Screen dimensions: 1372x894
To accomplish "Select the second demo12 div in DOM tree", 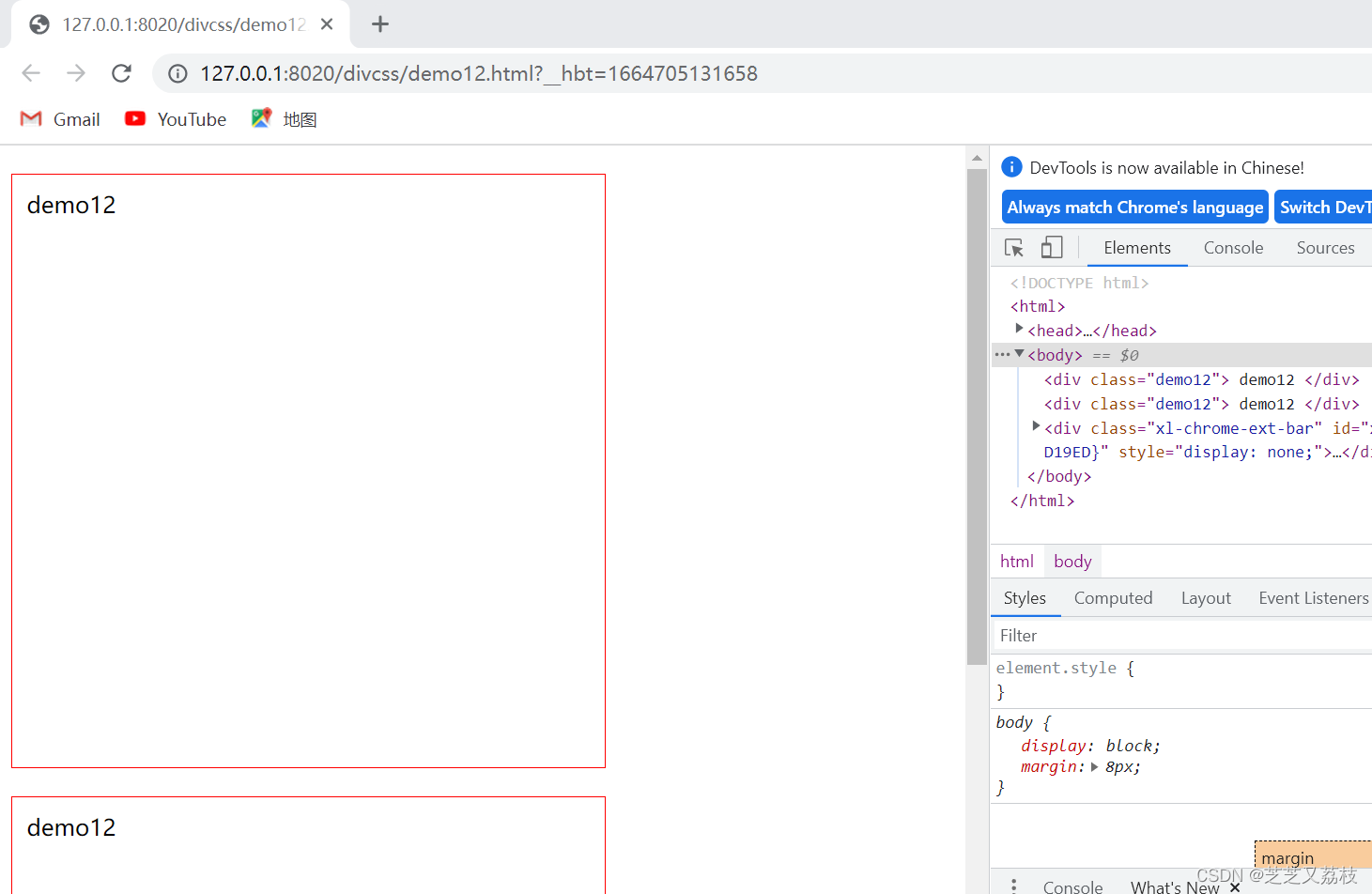I will (x=1201, y=404).
